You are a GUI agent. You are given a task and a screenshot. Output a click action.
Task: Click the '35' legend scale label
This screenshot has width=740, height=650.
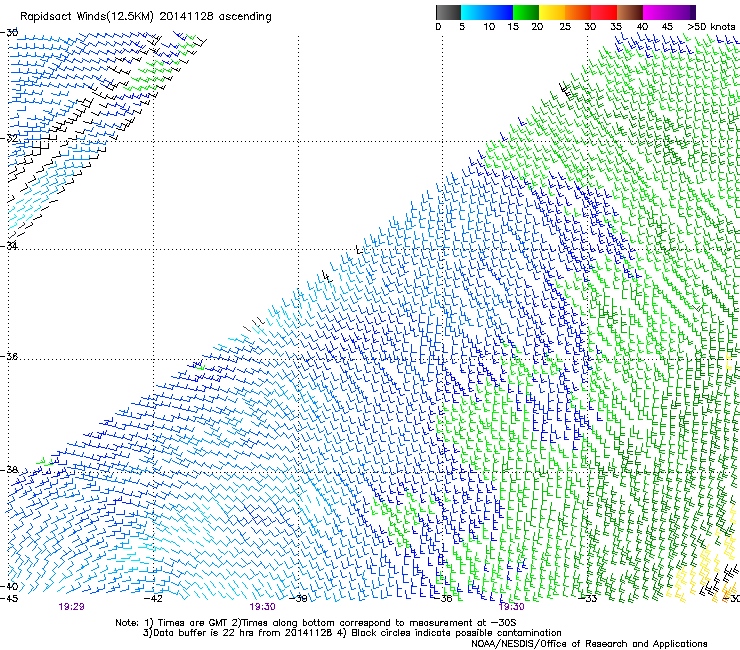(616, 27)
